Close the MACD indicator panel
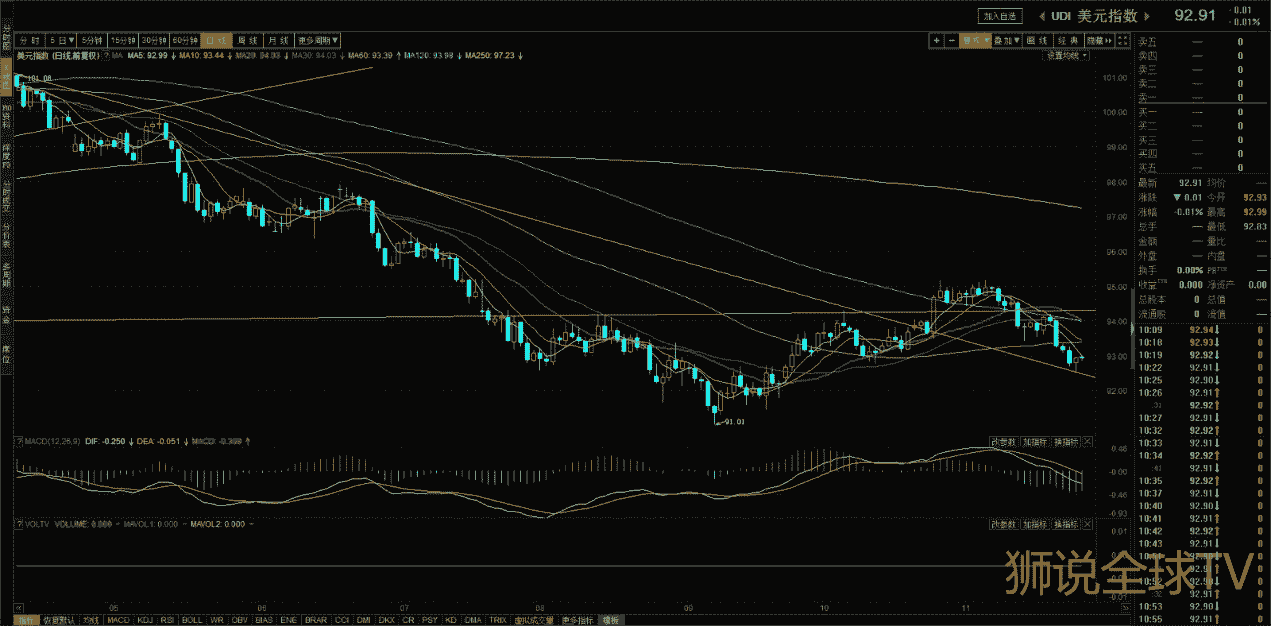 pyautogui.click(x=1088, y=441)
